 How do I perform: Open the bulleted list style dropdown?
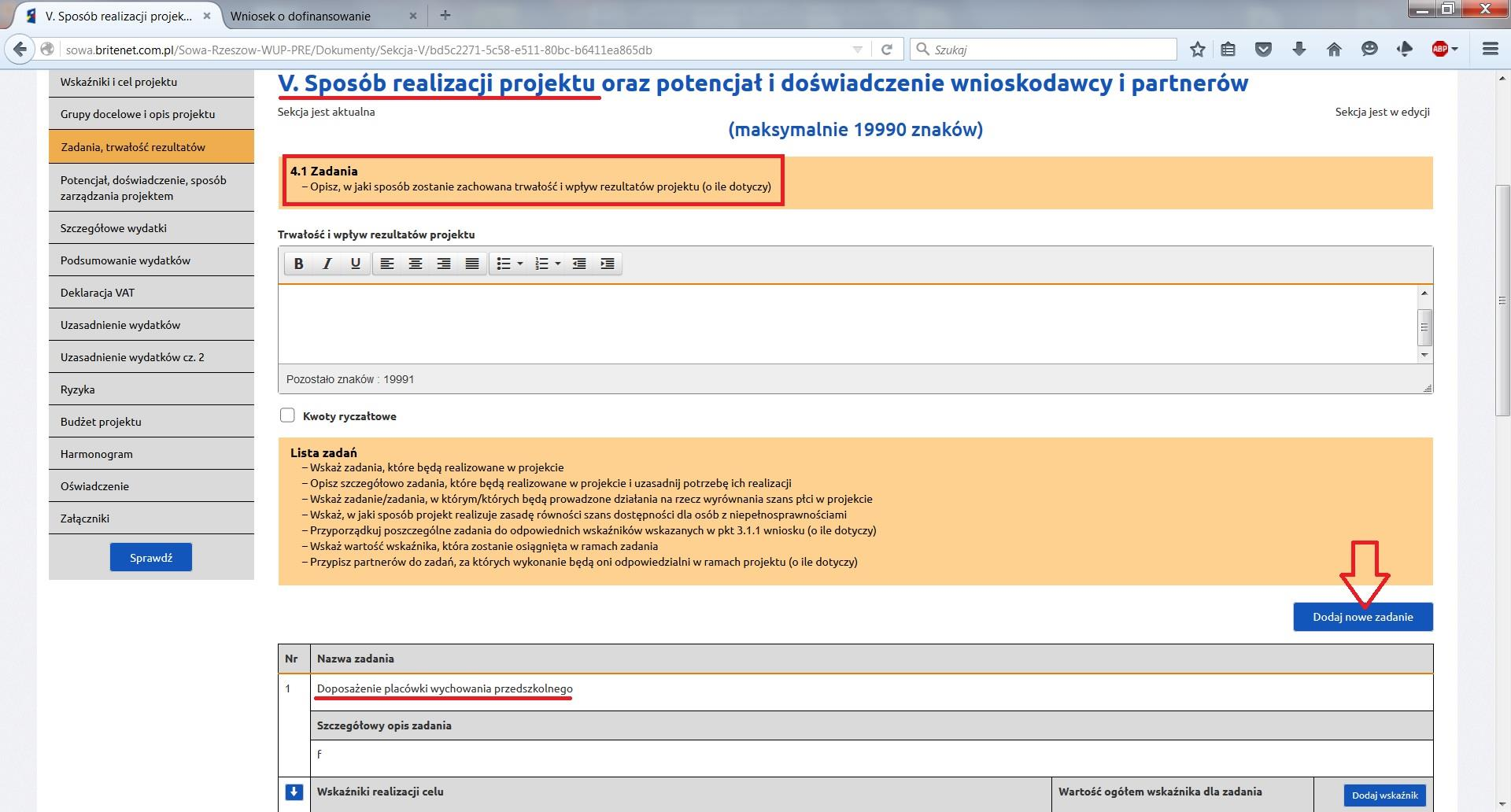coord(520,264)
